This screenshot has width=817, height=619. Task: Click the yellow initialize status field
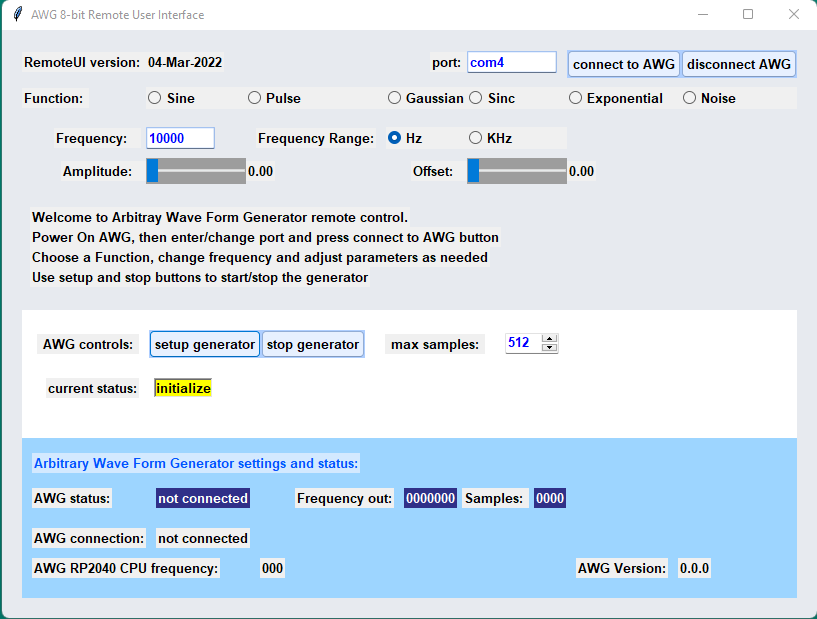[x=183, y=388]
